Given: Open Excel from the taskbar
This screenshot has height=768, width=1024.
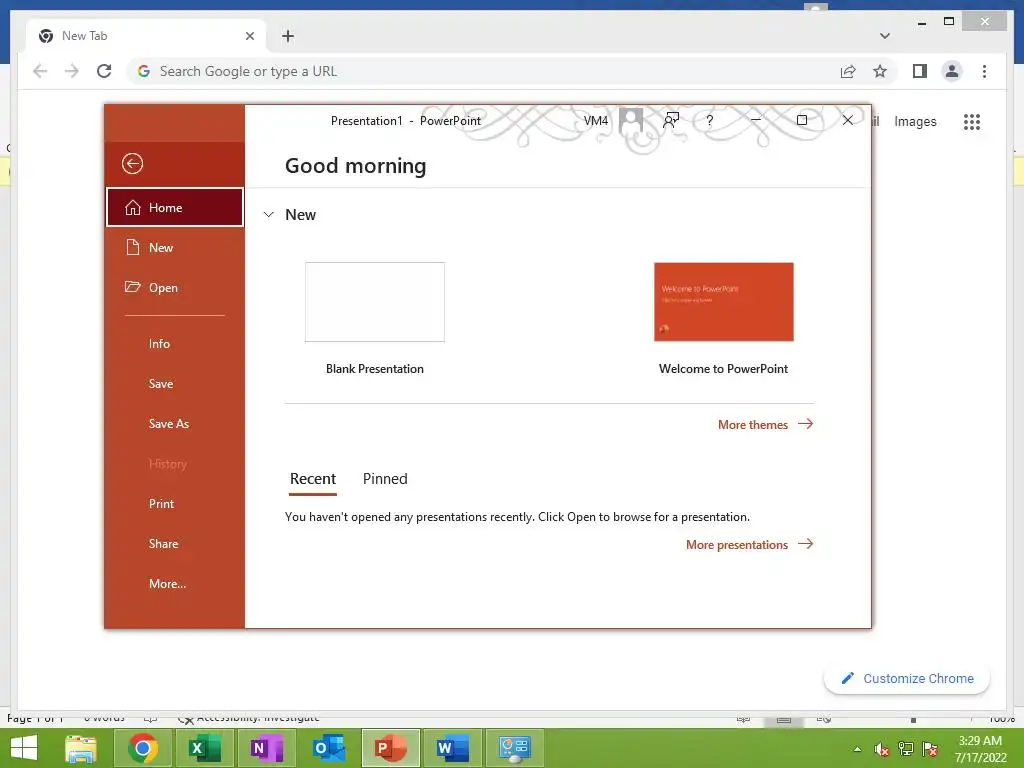Looking at the screenshot, I should (204, 748).
